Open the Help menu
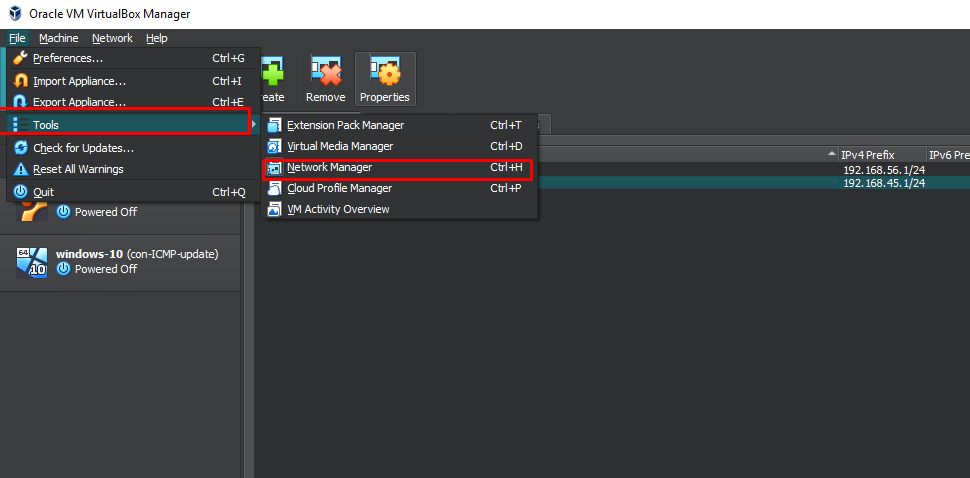This screenshot has width=970, height=478. point(156,38)
